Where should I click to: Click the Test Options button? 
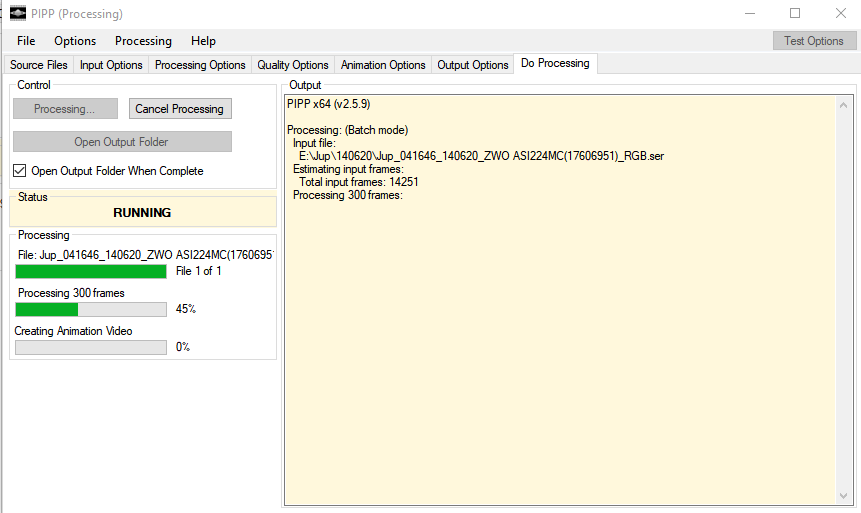click(814, 41)
